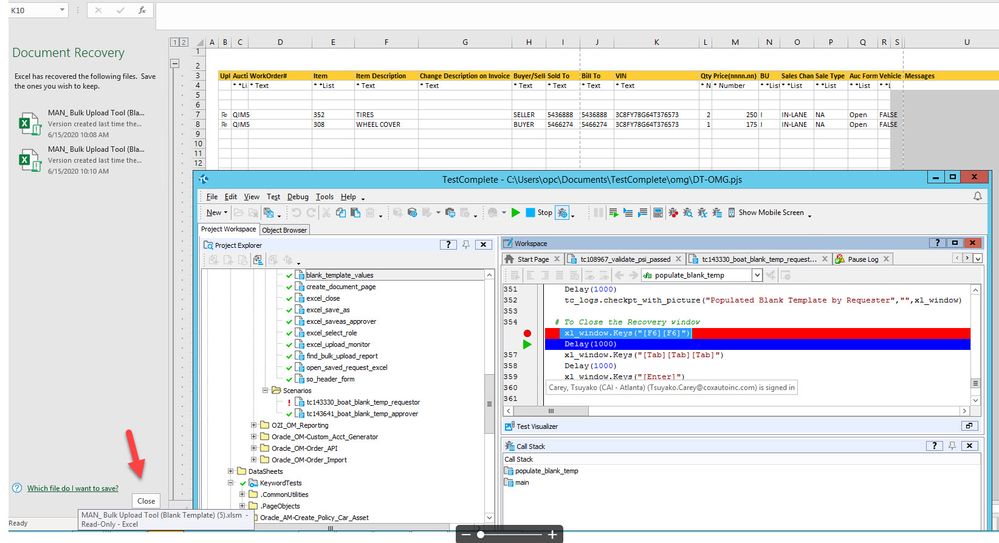Viewport: 999px width, 543px height.
Task: Open the Name Box dropdown for K10
Action: tap(62, 9)
